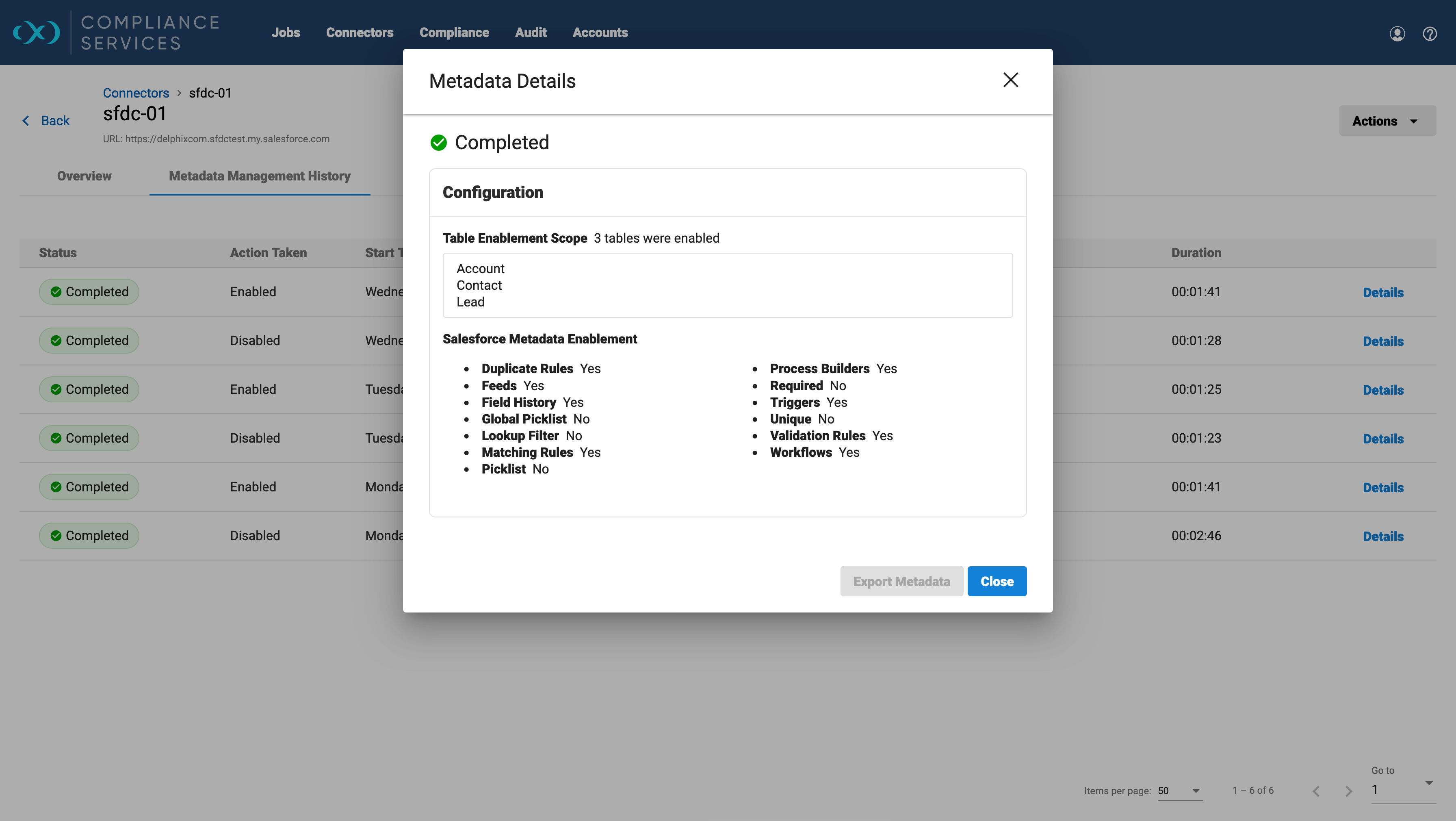This screenshot has width=1456, height=821.
Task: Open the Audit menu item
Action: pyautogui.click(x=530, y=33)
